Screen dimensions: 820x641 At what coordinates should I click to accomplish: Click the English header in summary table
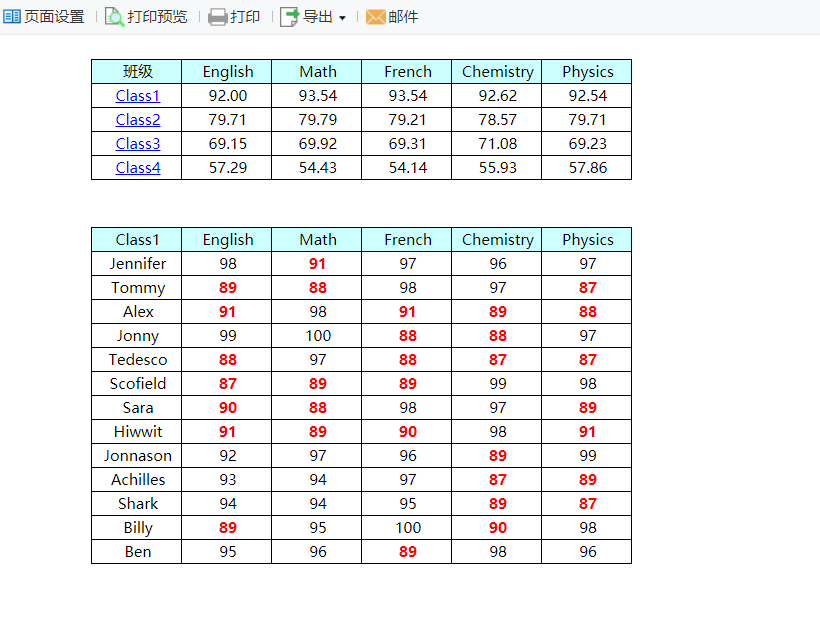pyautogui.click(x=226, y=72)
